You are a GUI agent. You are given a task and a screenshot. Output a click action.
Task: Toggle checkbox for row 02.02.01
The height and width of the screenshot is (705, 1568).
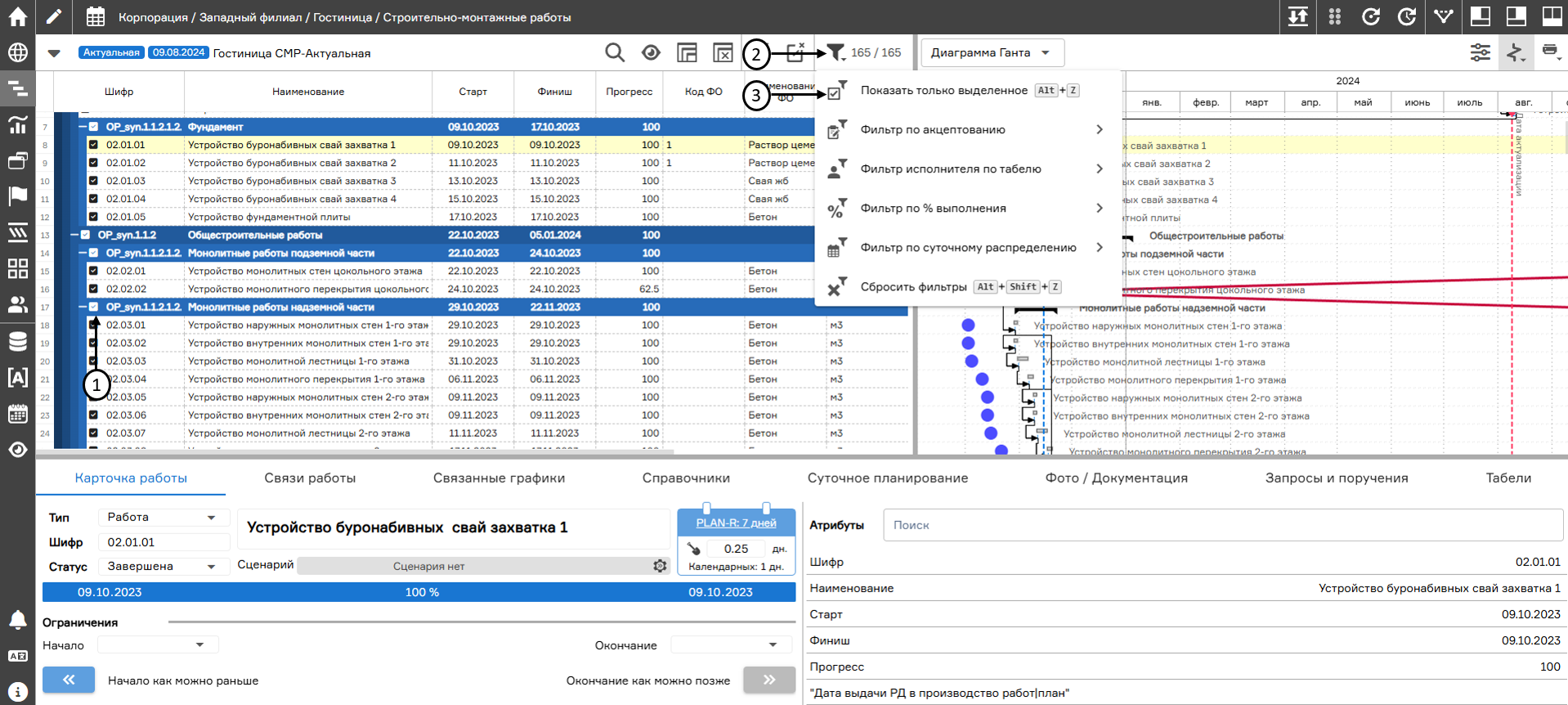pos(93,271)
